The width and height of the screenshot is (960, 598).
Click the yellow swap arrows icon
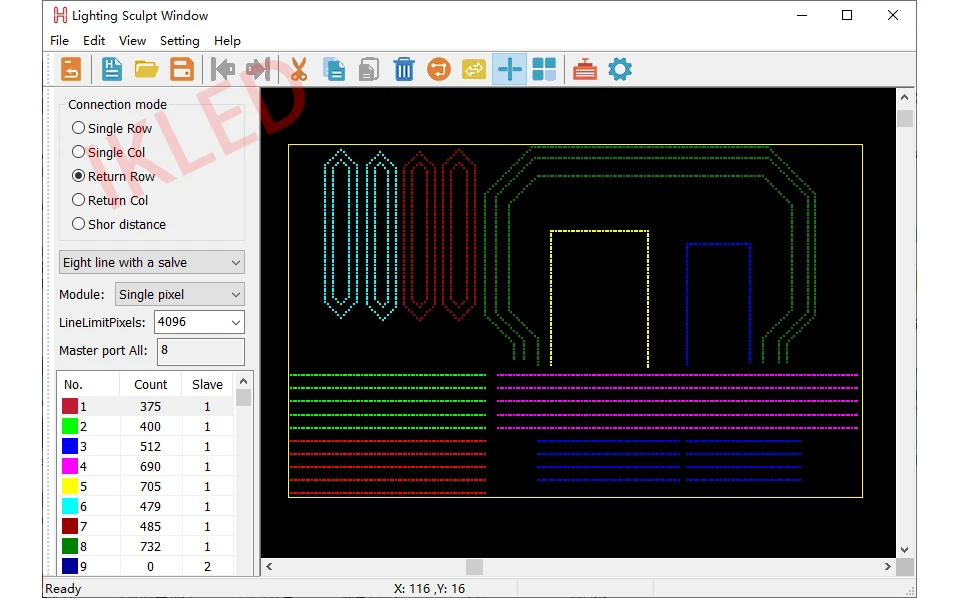474,69
